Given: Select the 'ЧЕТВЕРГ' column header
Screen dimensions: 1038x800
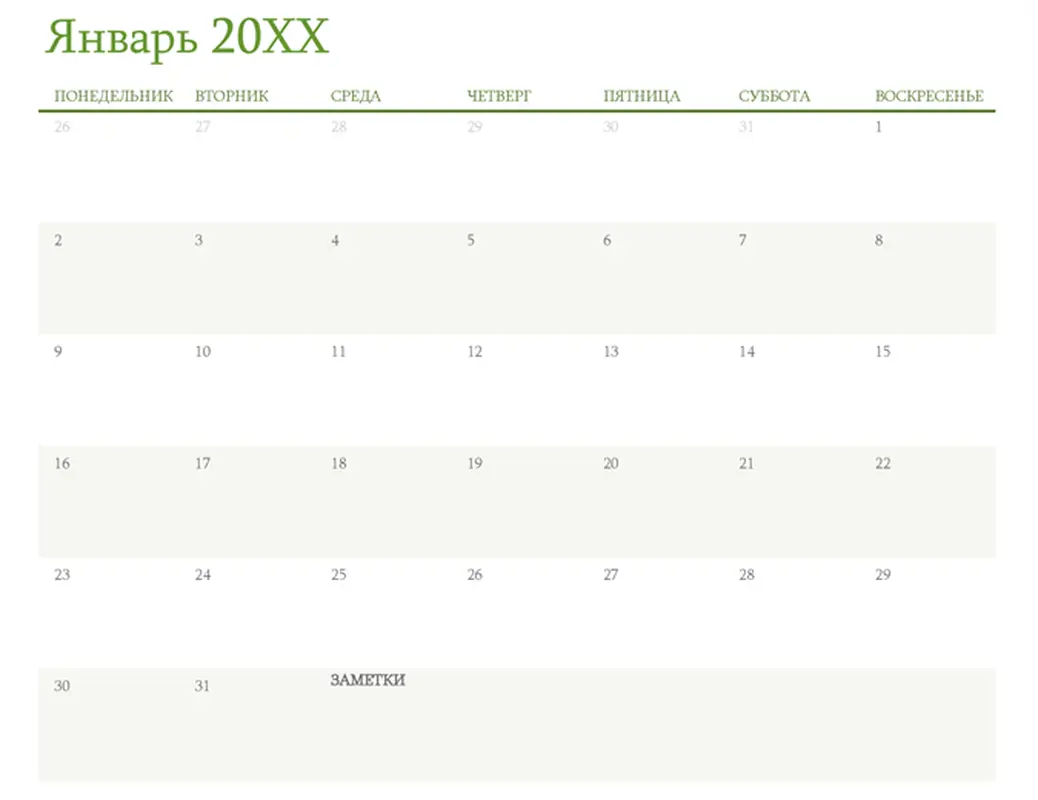Looking at the screenshot, I should click(x=498, y=96).
